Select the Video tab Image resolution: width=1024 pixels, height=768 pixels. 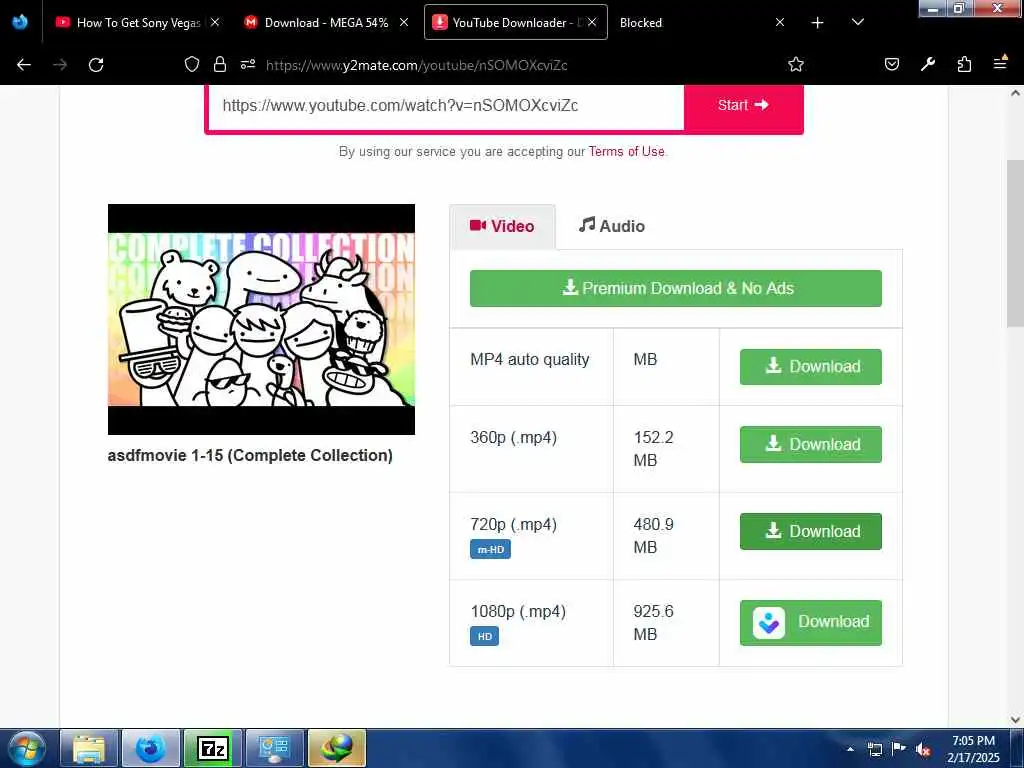tap(502, 227)
